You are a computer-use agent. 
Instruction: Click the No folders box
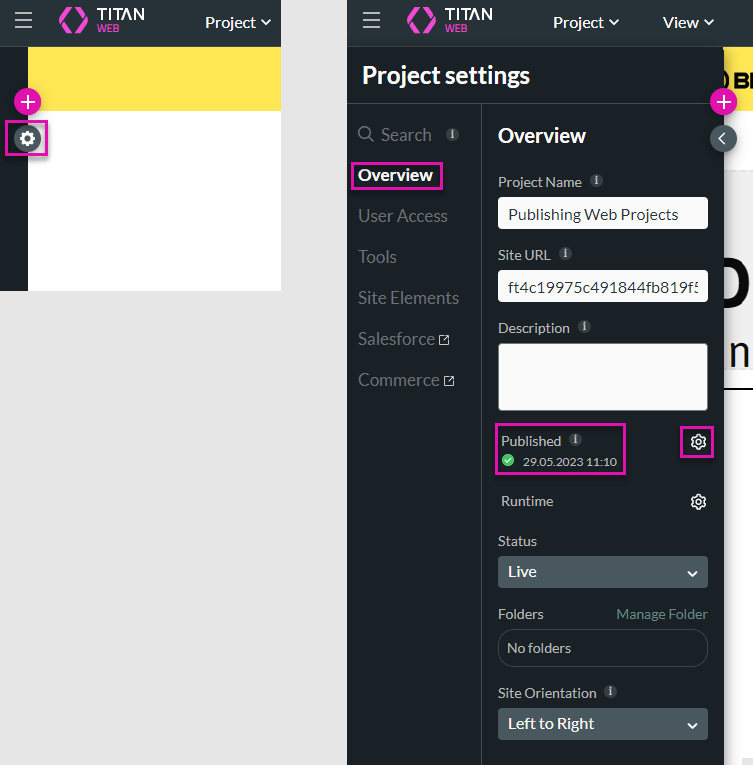click(x=603, y=648)
